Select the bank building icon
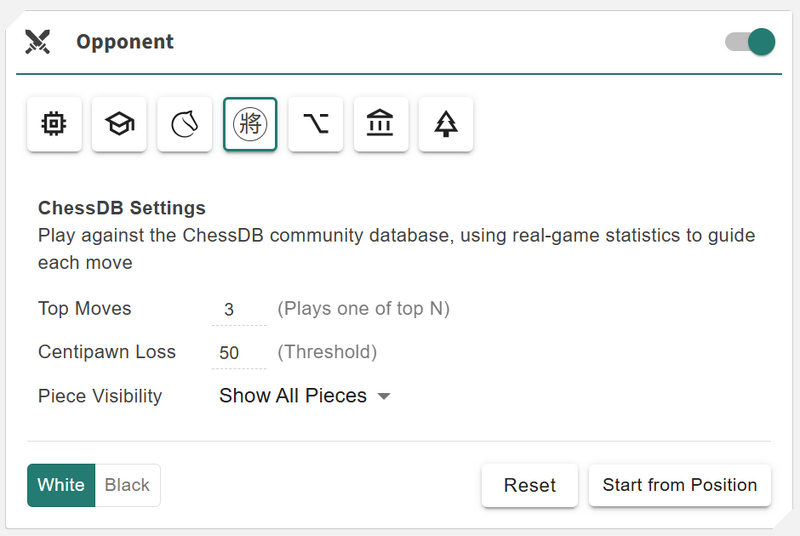The height and width of the screenshot is (536, 800). point(380,124)
